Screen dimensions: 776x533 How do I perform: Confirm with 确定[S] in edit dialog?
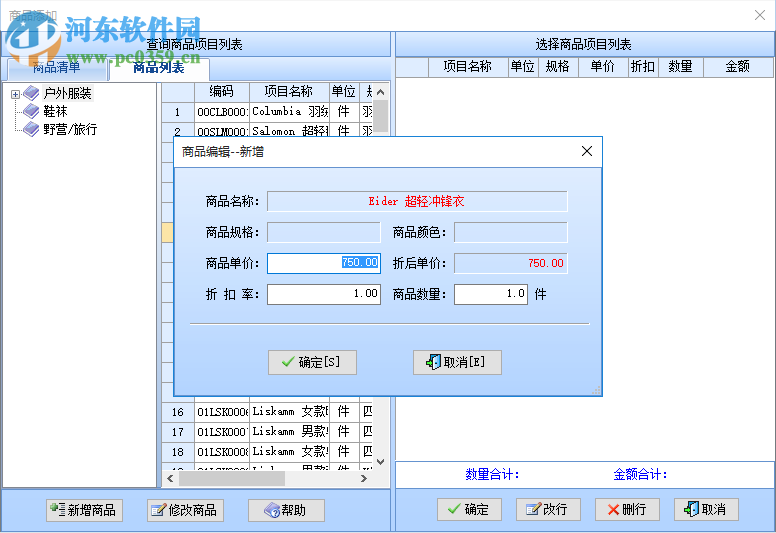tap(312, 362)
